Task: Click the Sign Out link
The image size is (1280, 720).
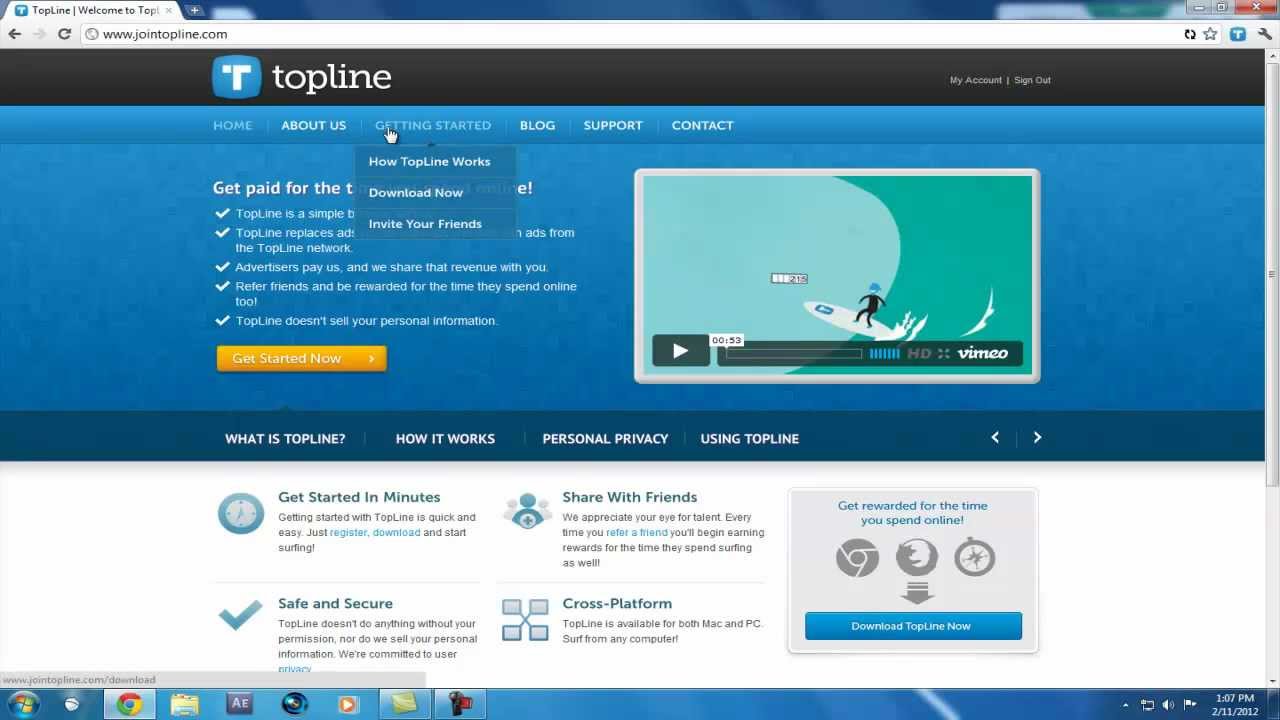Action: pyautogui.click(x=1032, y=80)
